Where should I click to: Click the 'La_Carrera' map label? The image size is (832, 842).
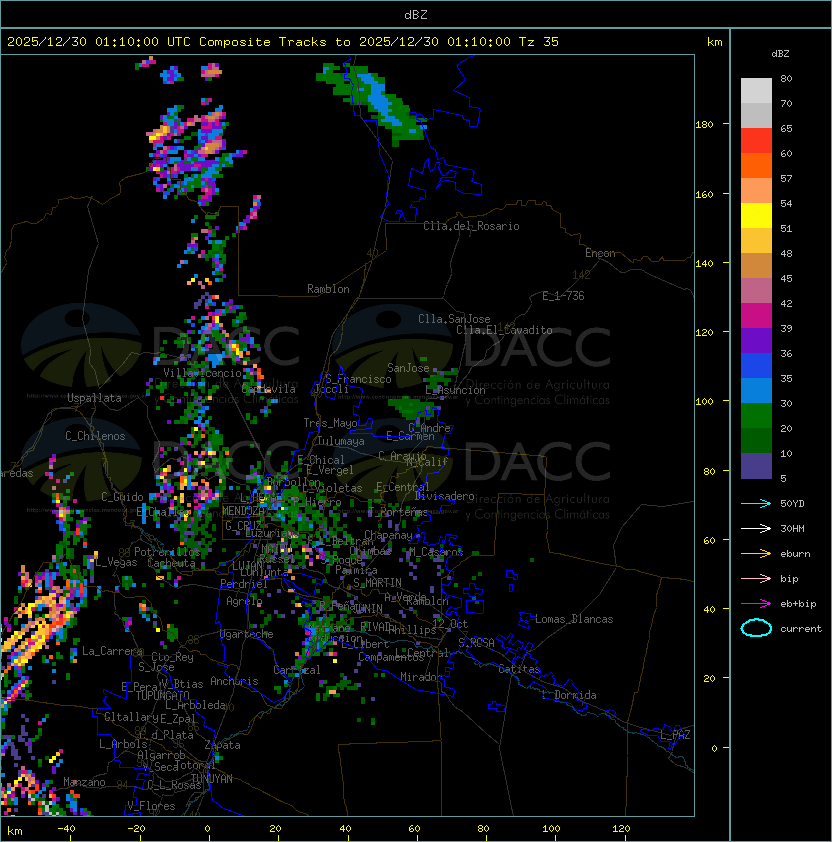coord(112,651)
